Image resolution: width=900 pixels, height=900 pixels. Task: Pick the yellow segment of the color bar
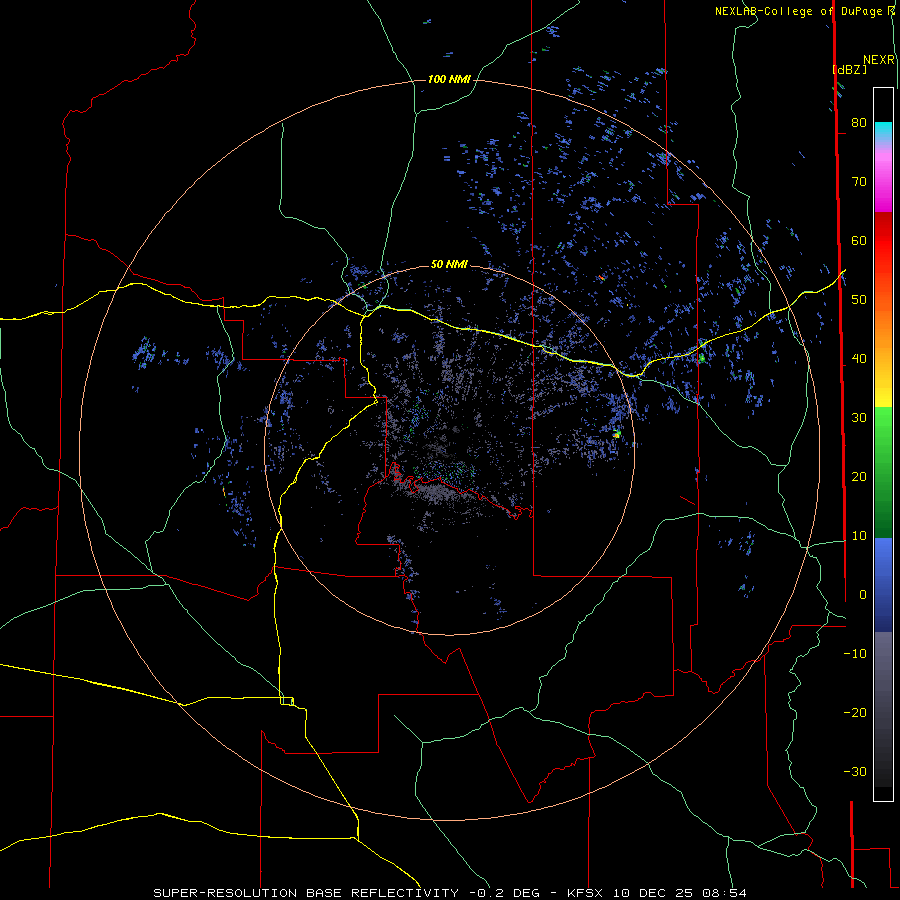point(883,390)
